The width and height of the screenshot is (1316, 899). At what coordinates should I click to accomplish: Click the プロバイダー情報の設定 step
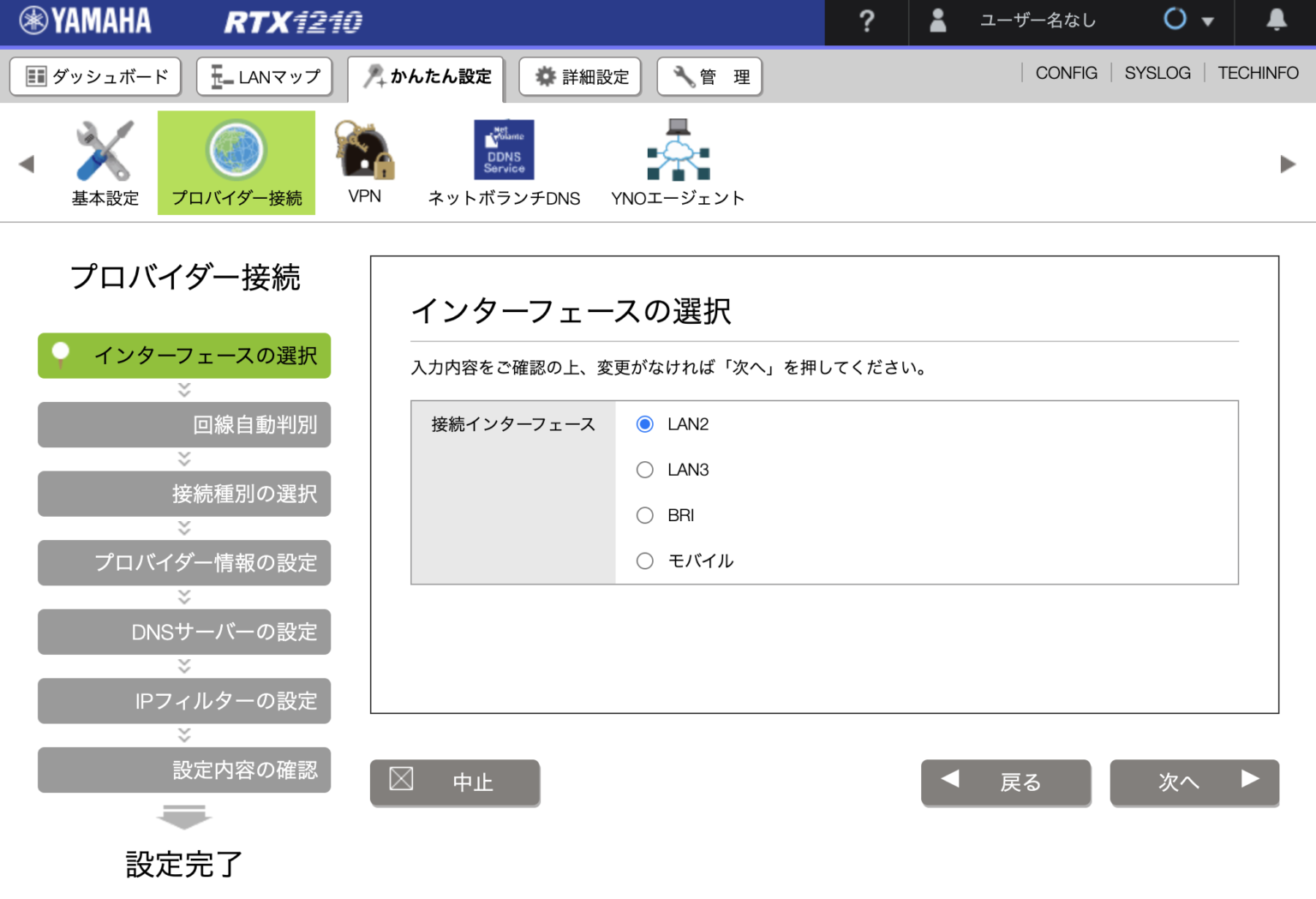(184, 563)
